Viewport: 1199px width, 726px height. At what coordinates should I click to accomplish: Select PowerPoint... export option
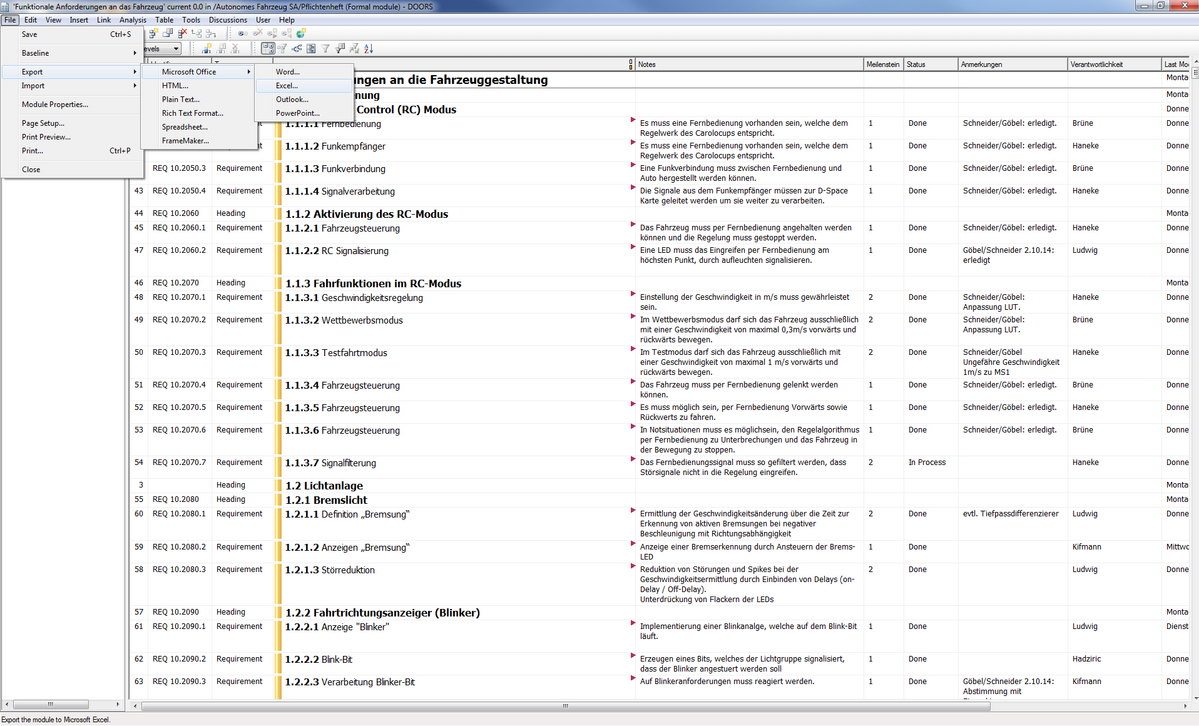coord(297,113)
